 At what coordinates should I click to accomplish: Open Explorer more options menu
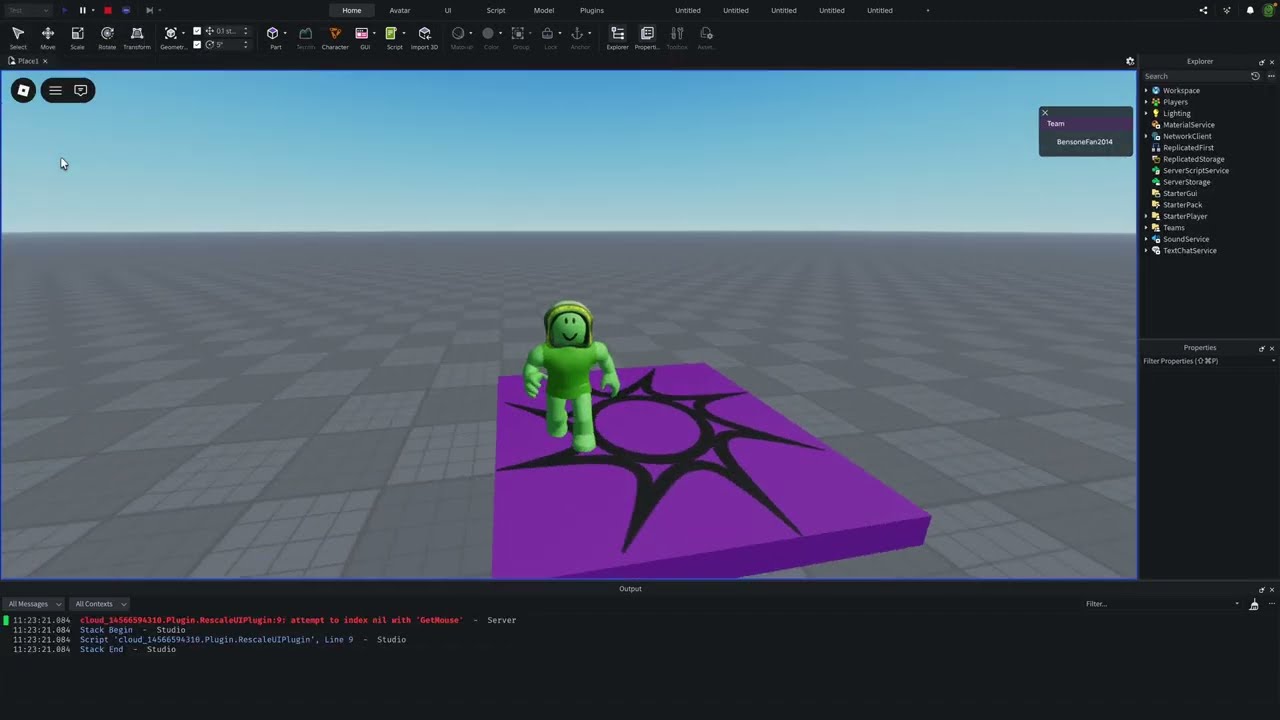1271,76
